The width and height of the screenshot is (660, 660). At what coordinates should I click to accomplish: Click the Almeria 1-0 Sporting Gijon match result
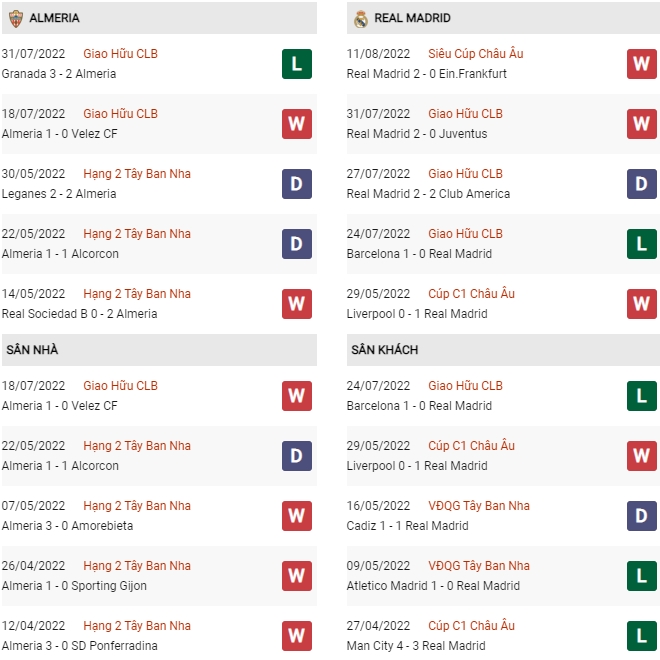coord(74,586)
